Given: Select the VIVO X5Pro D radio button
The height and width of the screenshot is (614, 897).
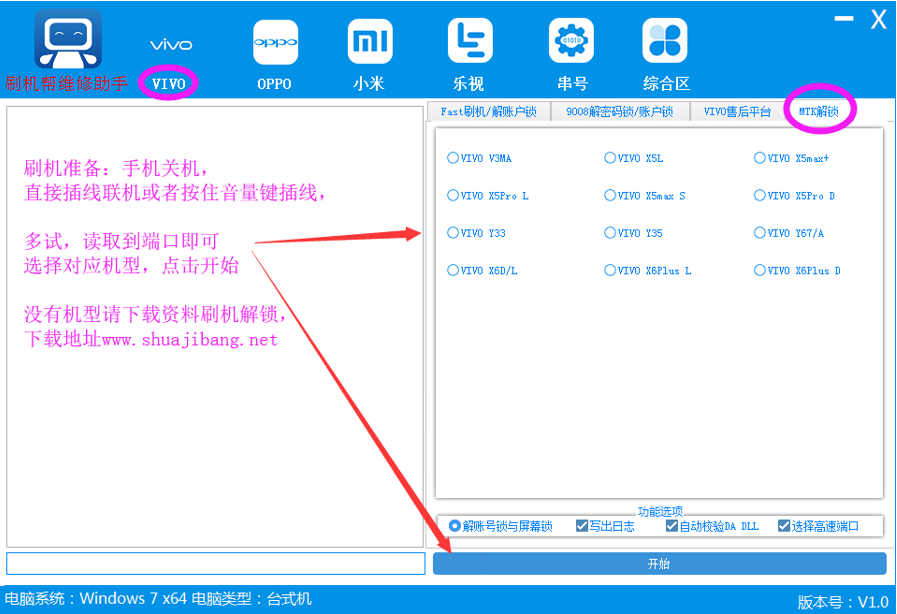Looking at the screenshot, I should coord(760,196).
